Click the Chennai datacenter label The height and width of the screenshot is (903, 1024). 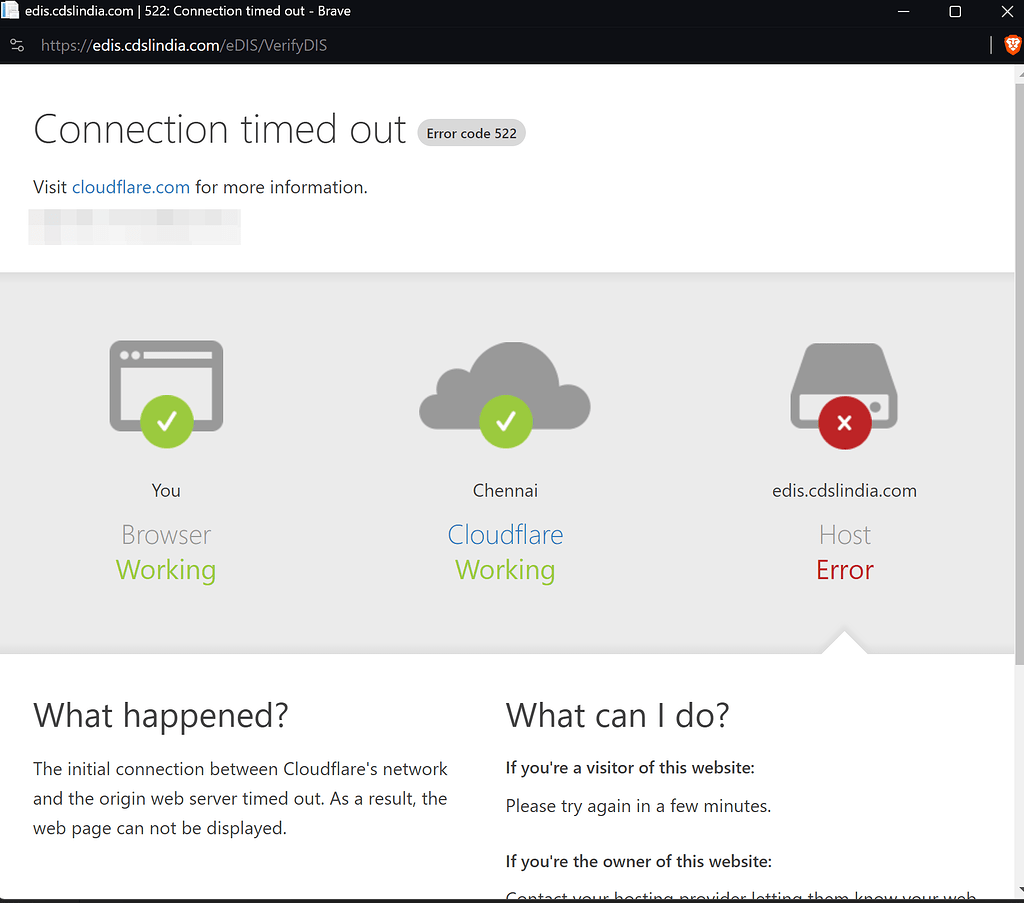(505, 490)
